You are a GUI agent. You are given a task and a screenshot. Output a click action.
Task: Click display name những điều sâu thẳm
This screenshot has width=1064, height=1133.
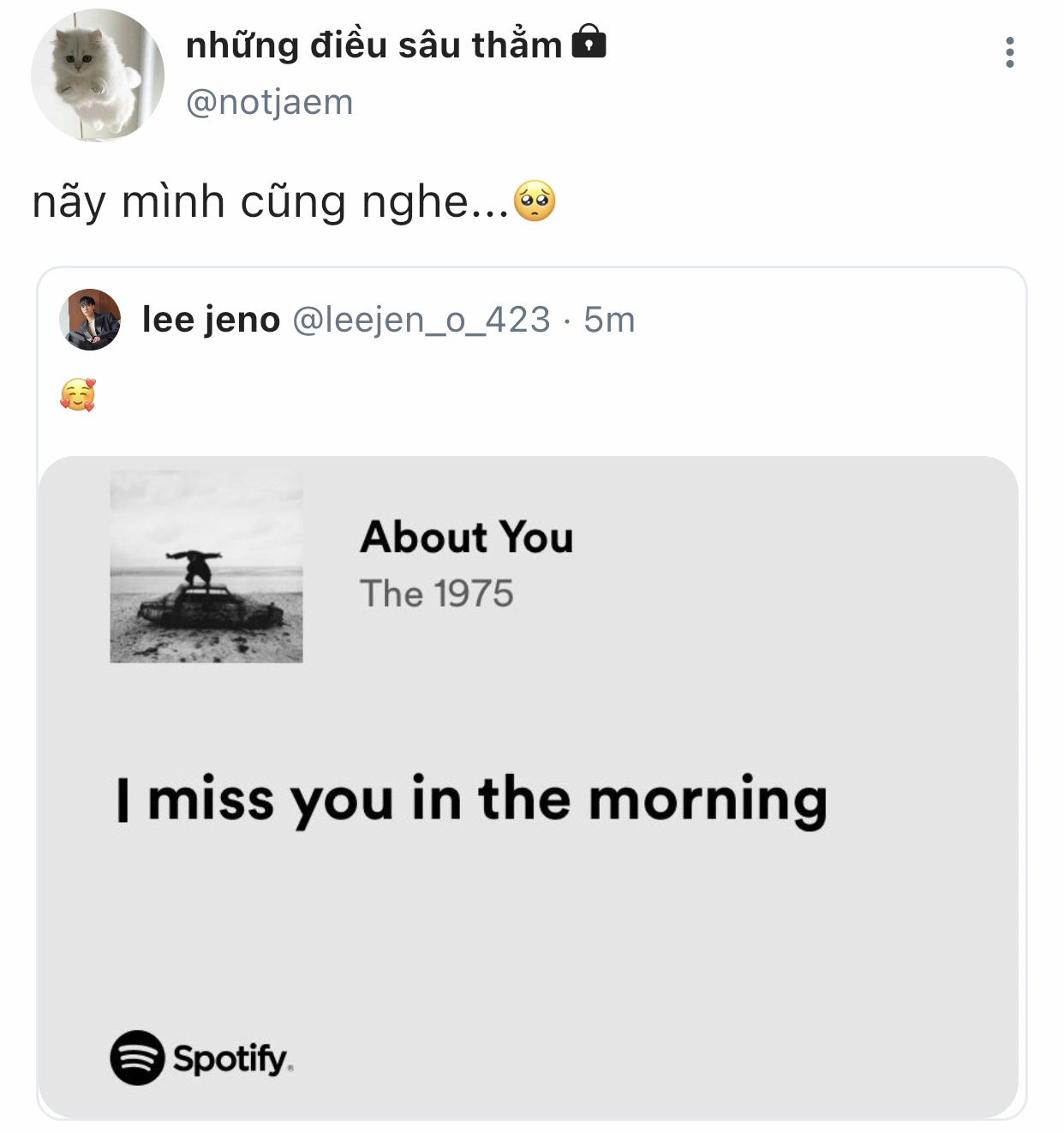tap(374, 45)
